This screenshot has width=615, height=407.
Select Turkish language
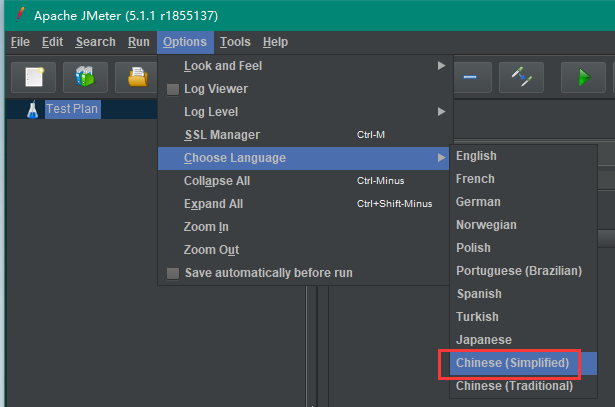click(523, 317)
